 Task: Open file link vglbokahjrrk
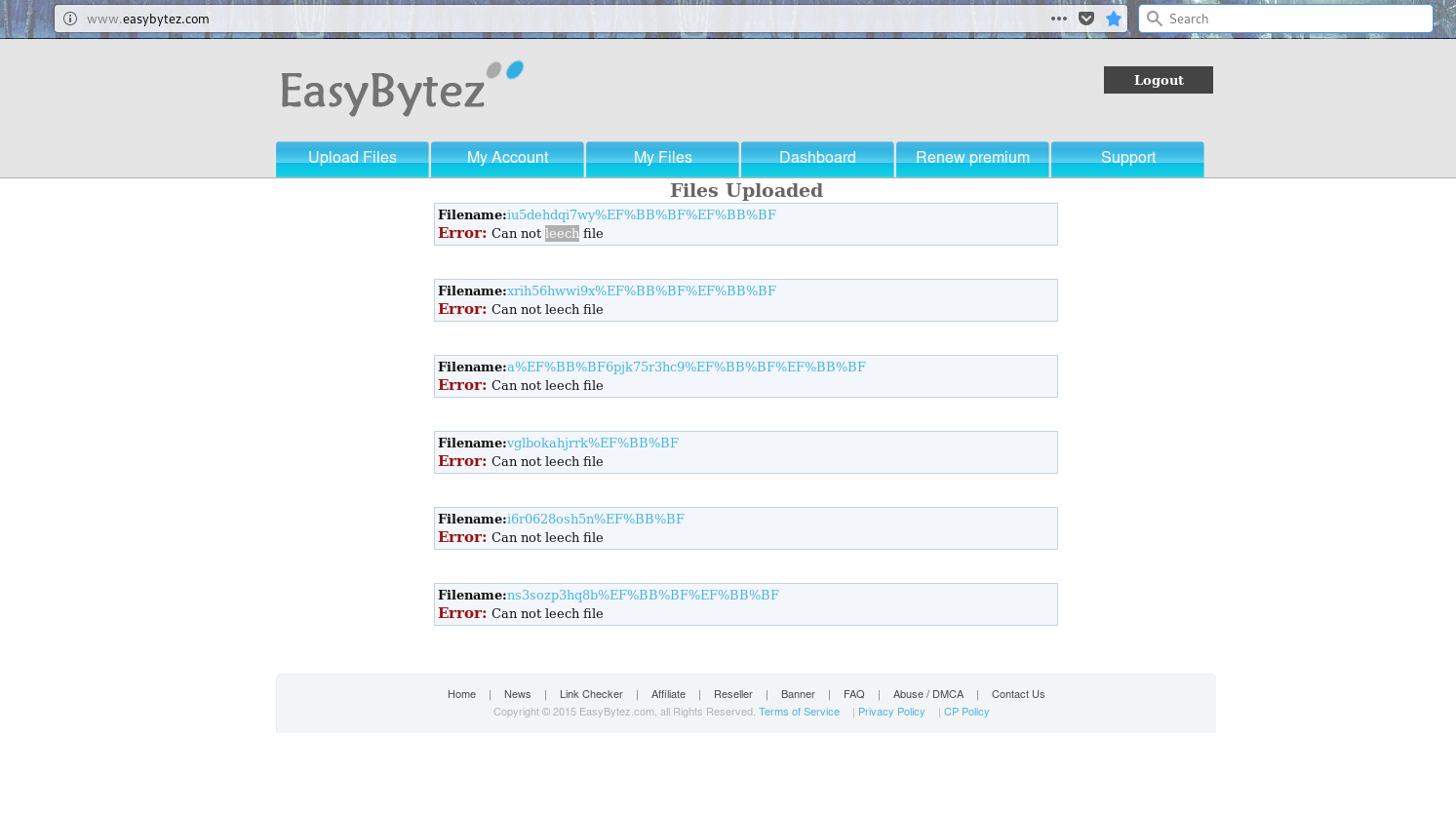(x=593, y=444)
